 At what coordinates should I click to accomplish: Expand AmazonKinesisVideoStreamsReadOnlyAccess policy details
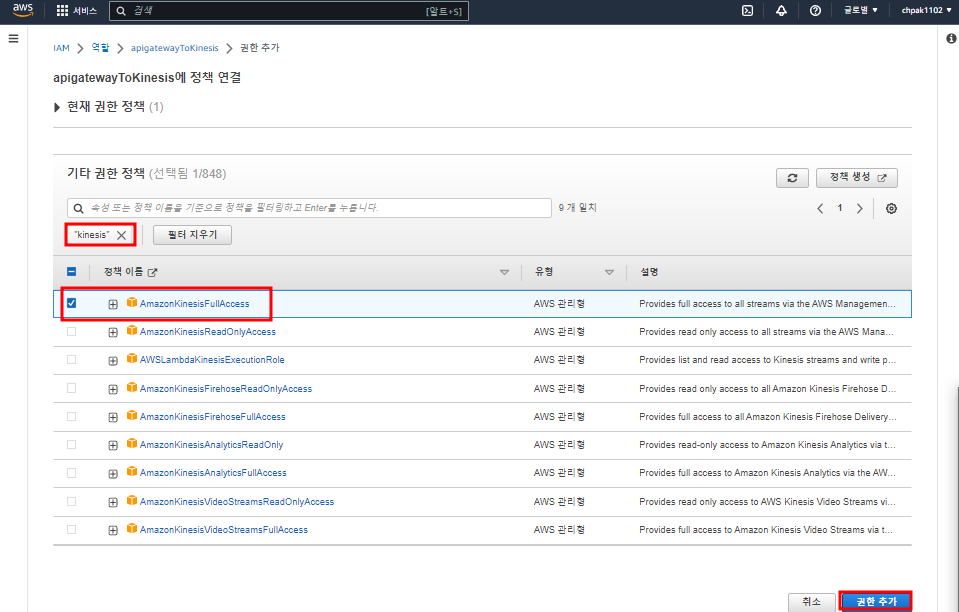tap(113, 502)
